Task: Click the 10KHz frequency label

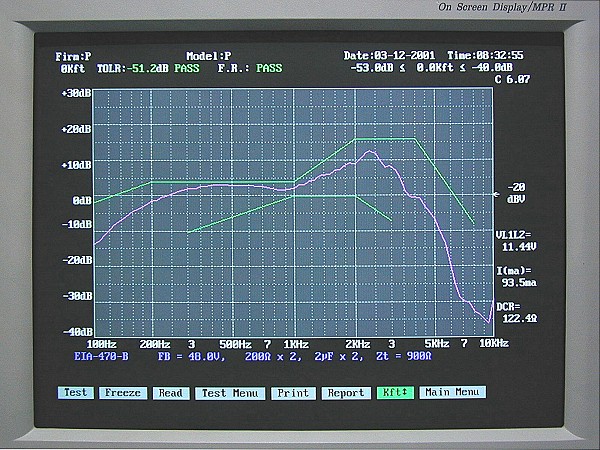Action: [x=494, y=343]
